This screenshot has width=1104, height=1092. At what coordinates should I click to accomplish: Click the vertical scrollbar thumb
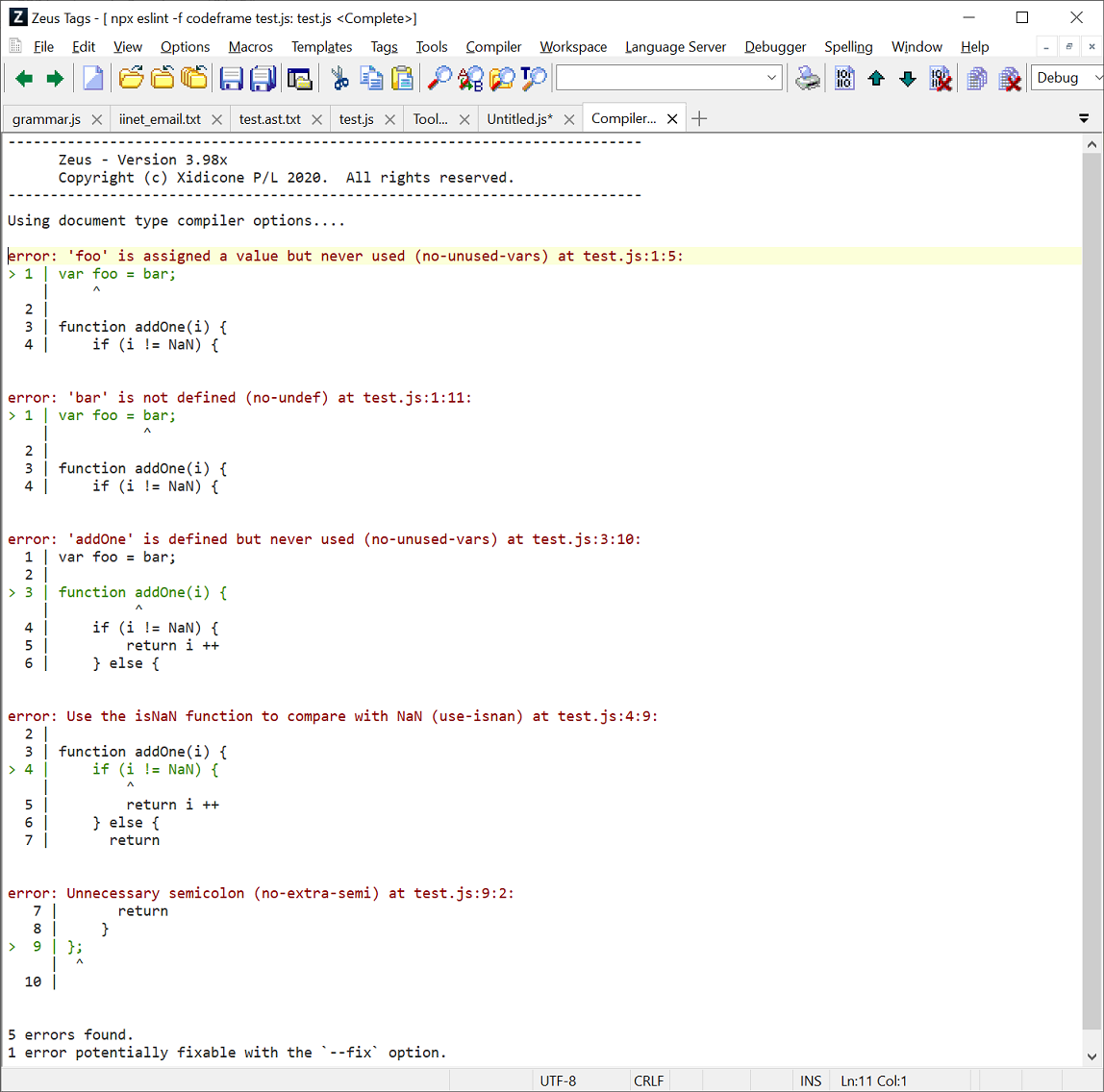1091,592
